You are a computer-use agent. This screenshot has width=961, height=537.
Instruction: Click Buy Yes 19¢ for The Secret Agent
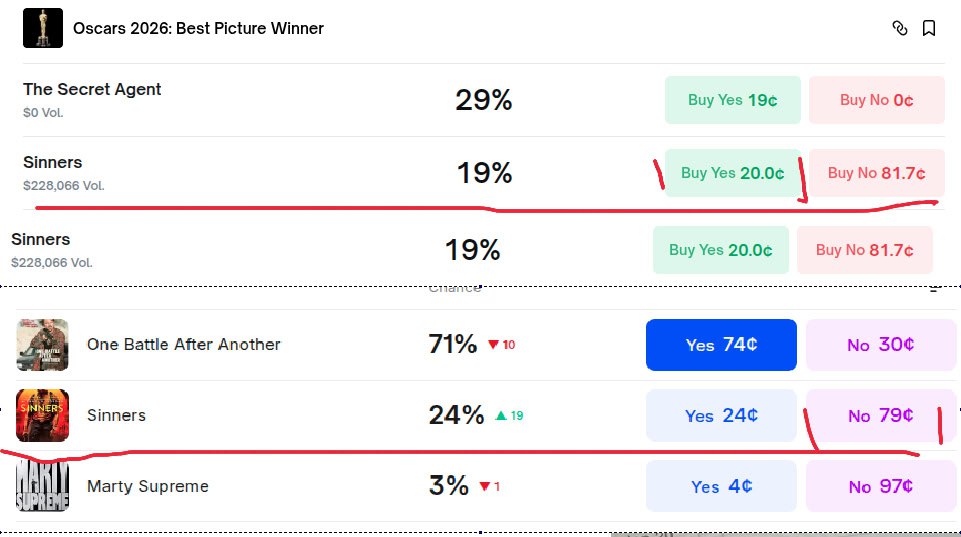tap(732, 100)
